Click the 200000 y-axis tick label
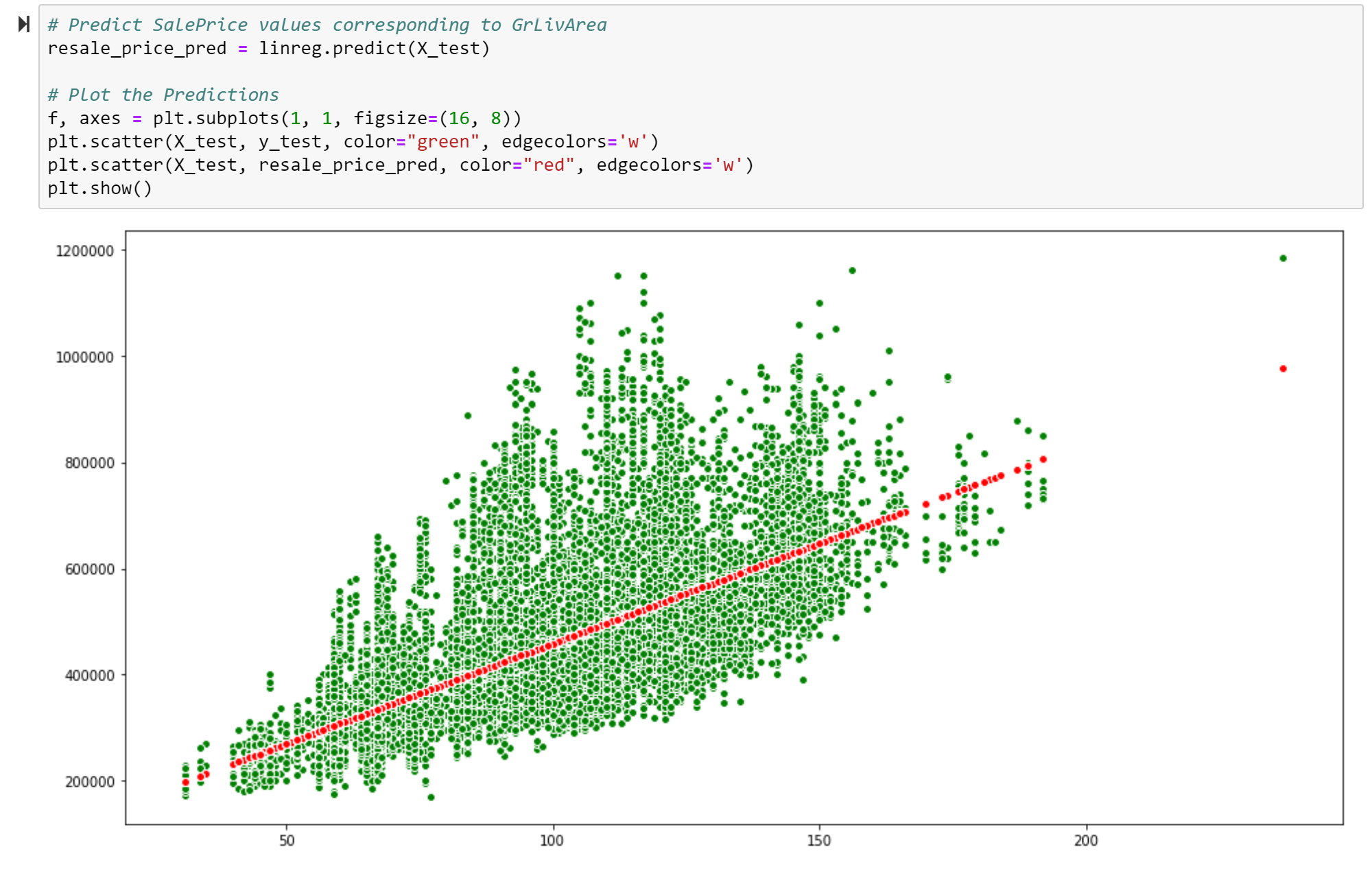This screenshot has height=869, width=1372. point(89,782)
